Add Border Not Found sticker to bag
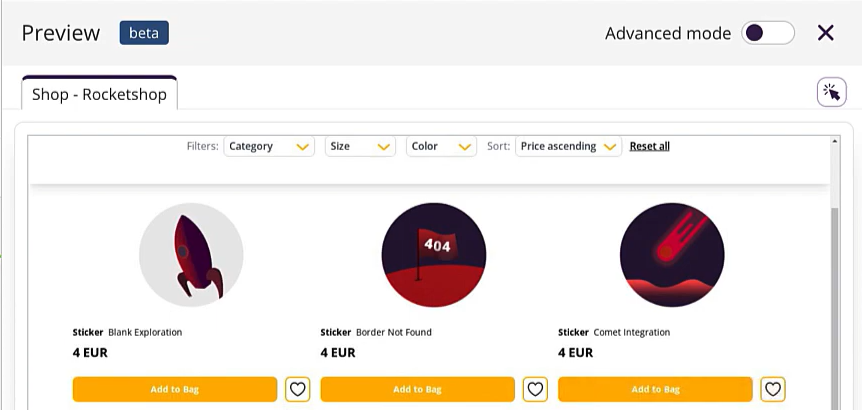 pos(417,389)
